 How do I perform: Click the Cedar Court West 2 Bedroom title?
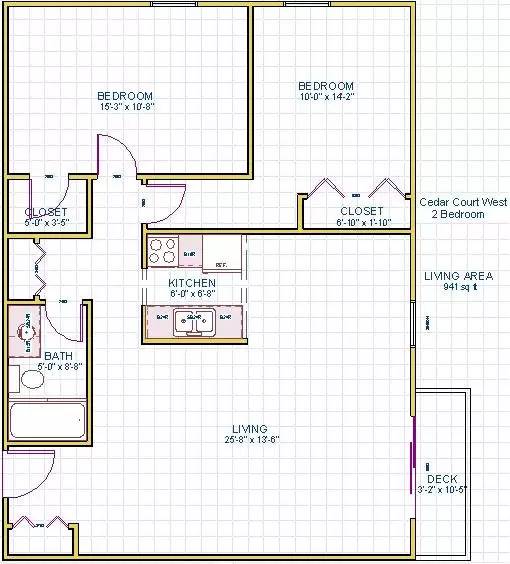pos(463,208)
